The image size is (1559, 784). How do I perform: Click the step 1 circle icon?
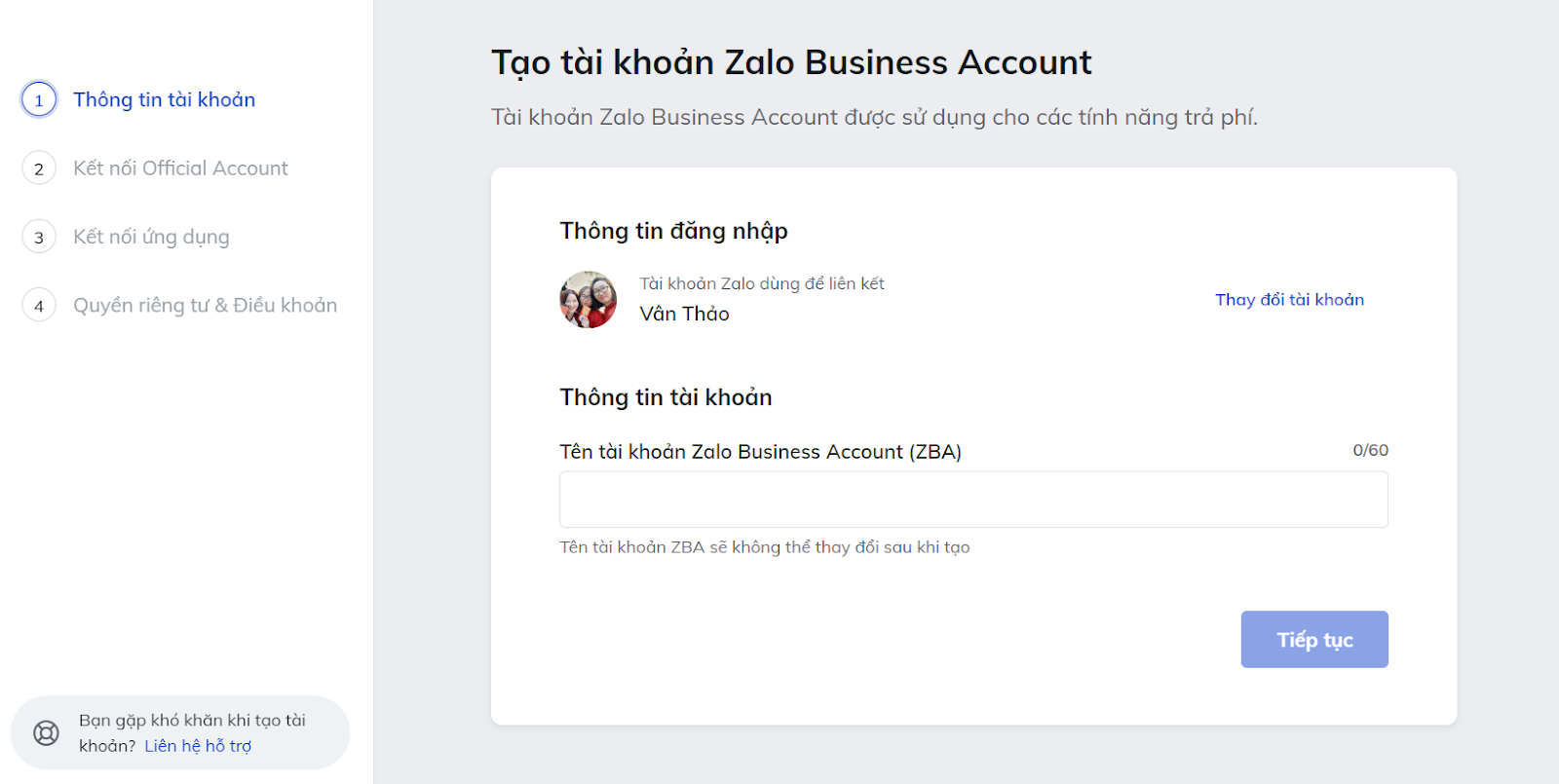point(39,99)
